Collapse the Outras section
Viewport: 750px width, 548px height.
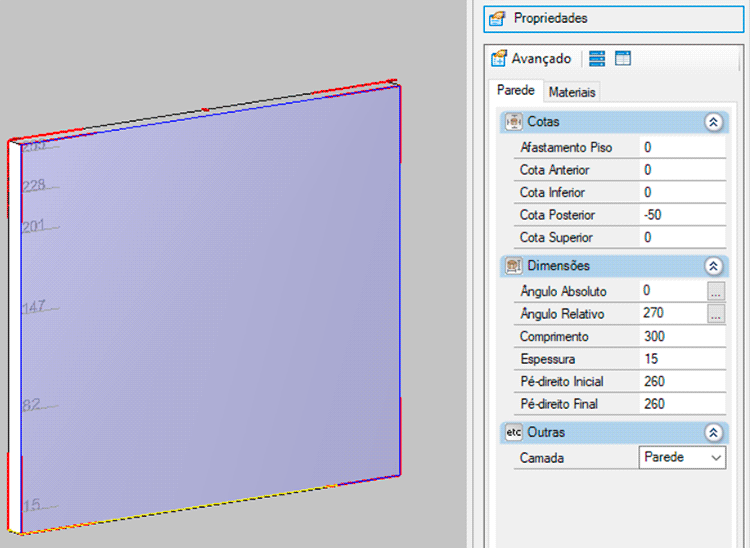pyautogui.click(x=713, y=433)
